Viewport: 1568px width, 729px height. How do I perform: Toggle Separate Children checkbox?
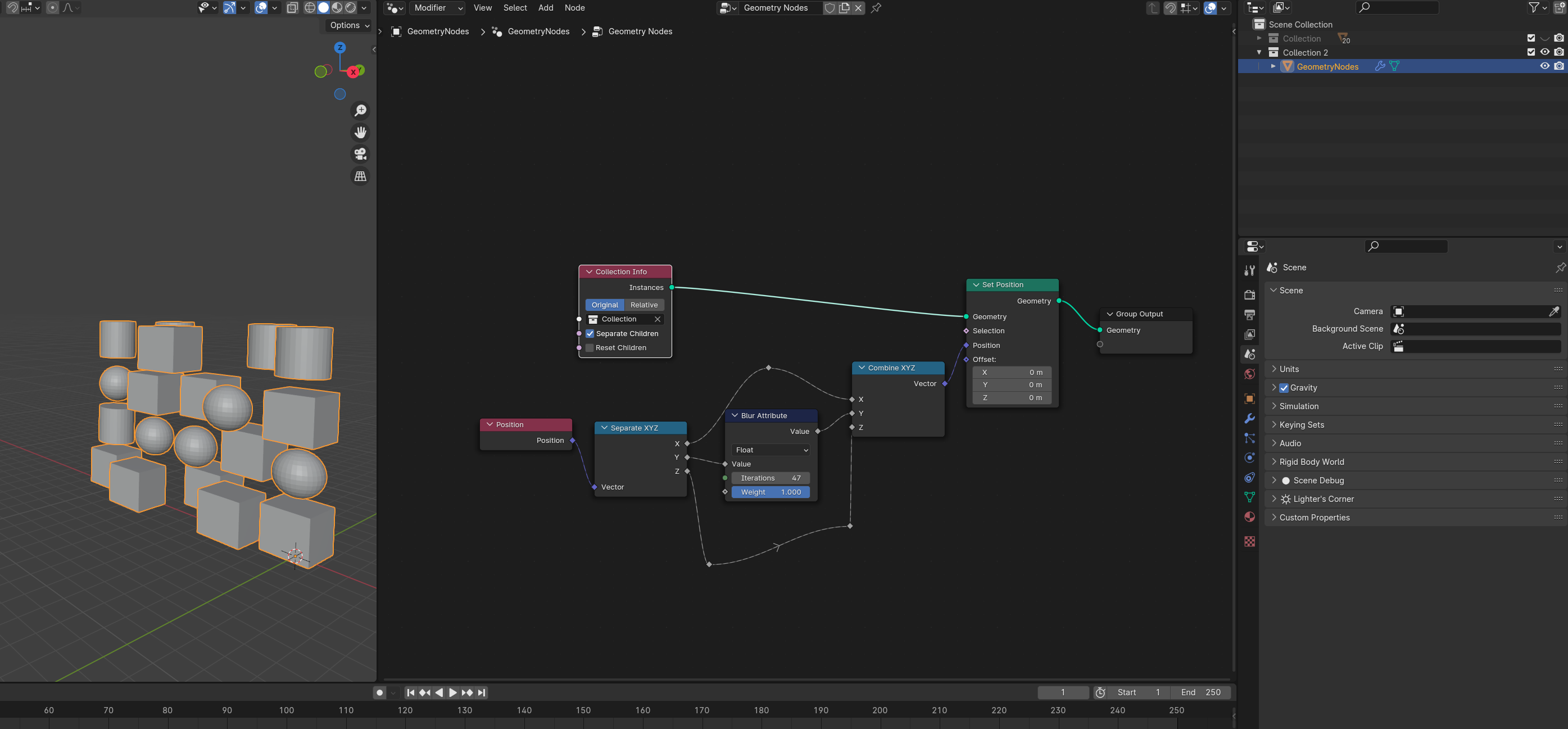point(589,333)
